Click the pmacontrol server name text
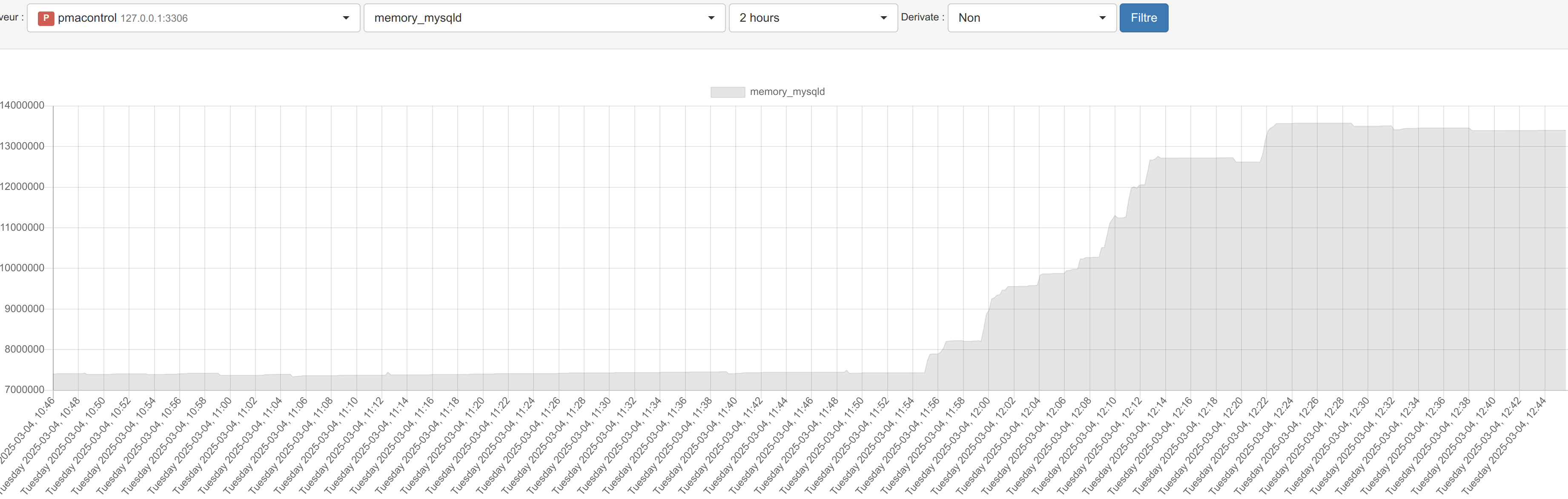This screenshot has height=499, width=1568. (x=87, y=18)
